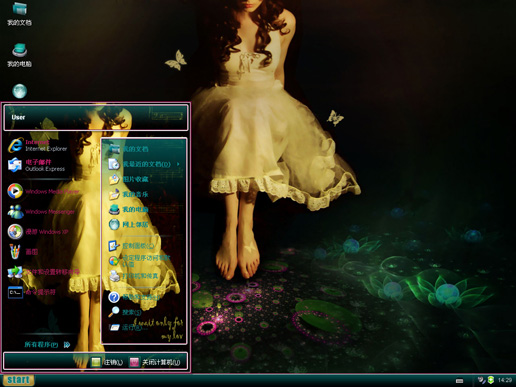This screenshot has width=516, height=387.
Task: Click the keyboard language bar icon
Action: [x=459, y=381]
